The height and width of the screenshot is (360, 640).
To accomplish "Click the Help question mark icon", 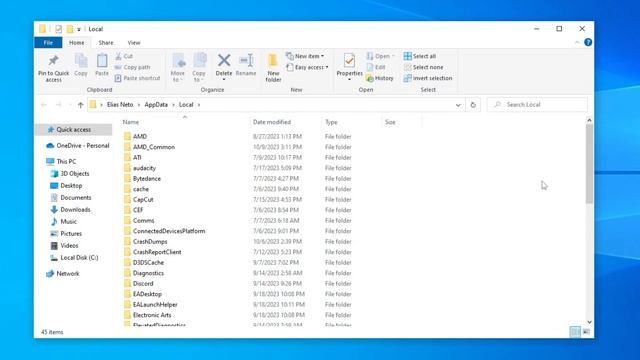I will [588, 42].
